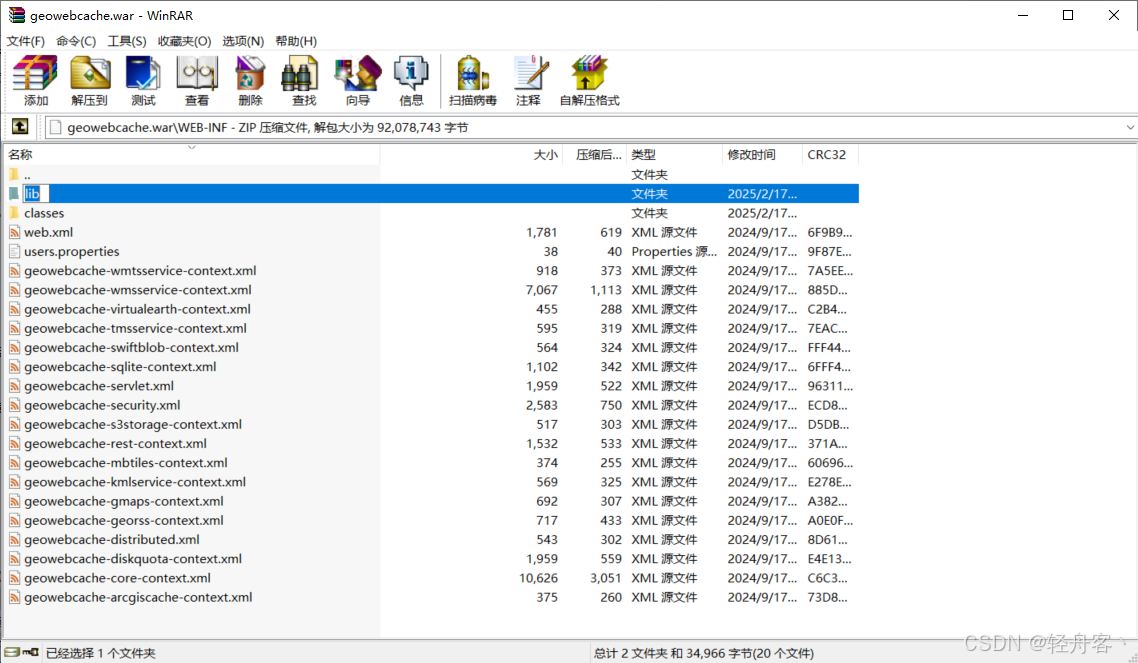Click the classes folder icon
Image resolution: width=1138 pixels, height=663 pixels.
tap(15, 213)
